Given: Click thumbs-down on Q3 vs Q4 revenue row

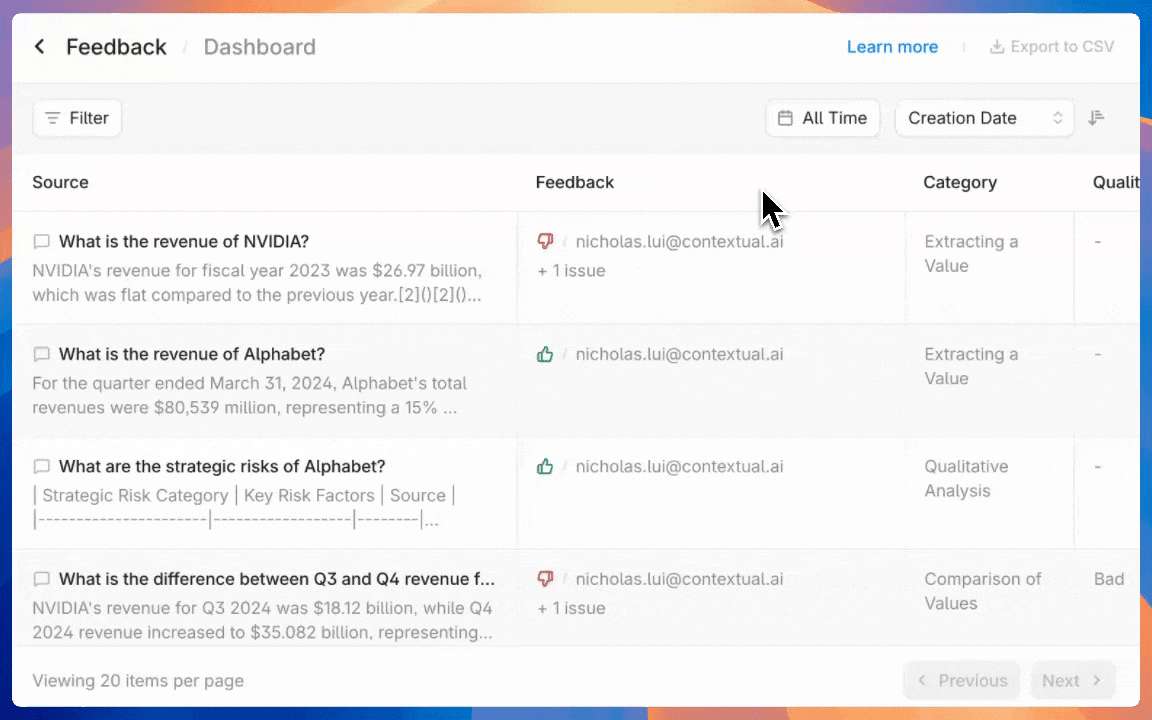Looking at the screenshot, I should pos(545,579).
